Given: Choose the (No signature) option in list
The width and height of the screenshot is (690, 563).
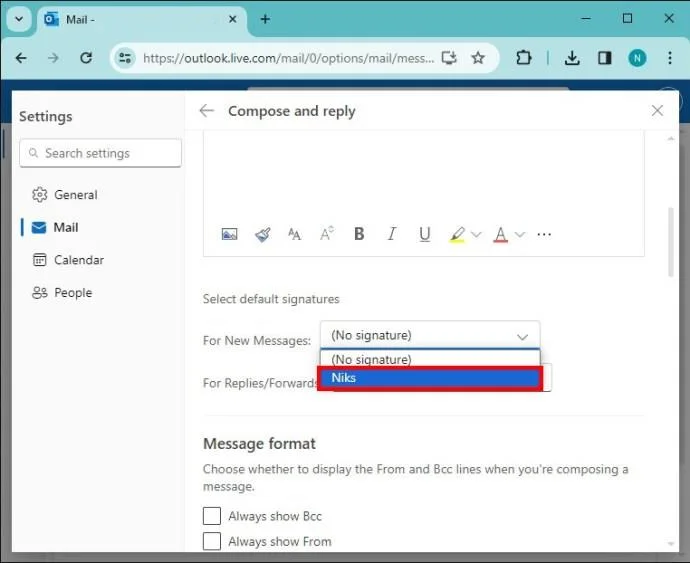Looking at the screenshot, I should [430, 359].
